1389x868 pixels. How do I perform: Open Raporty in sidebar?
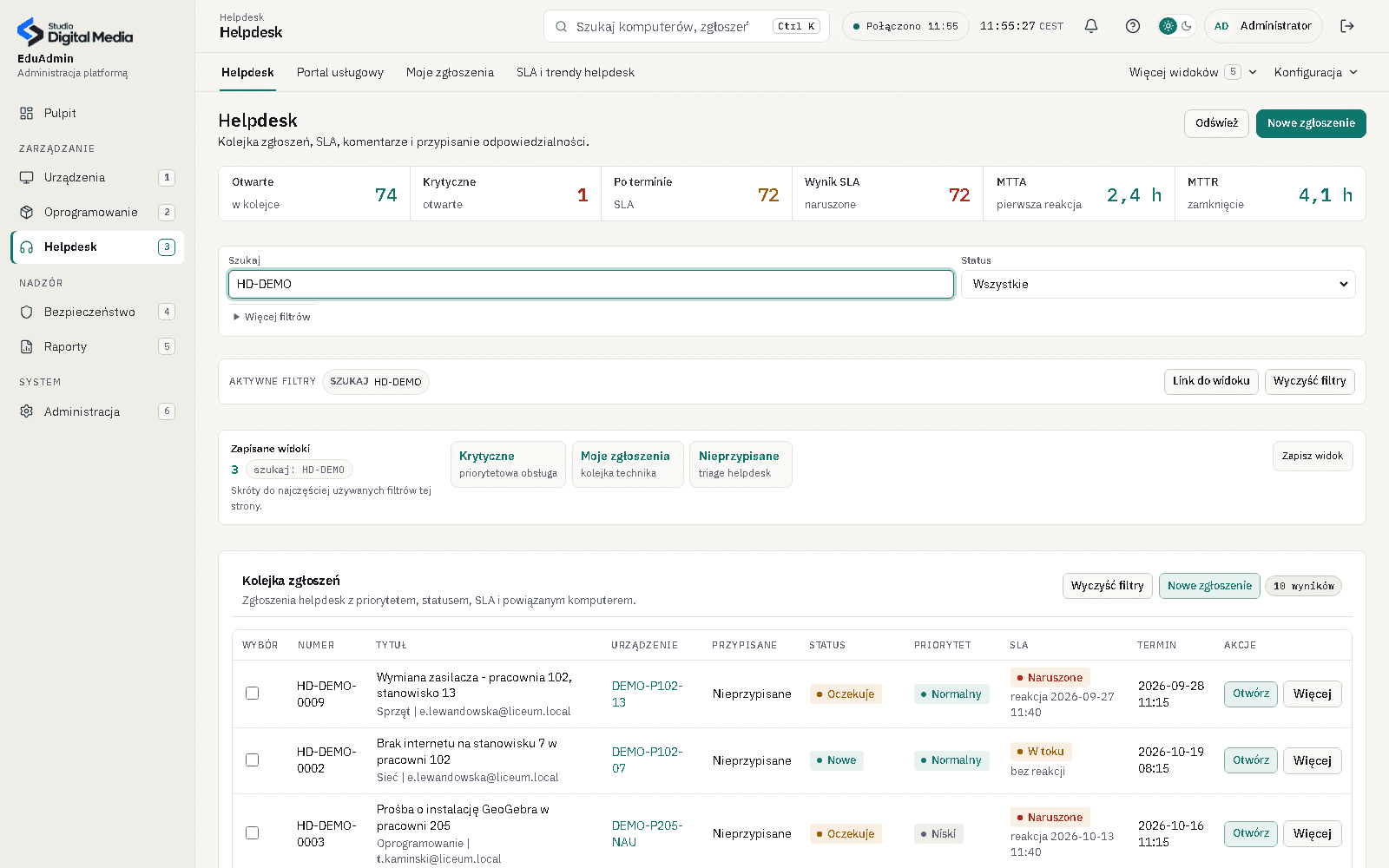(x=97, y=346)
